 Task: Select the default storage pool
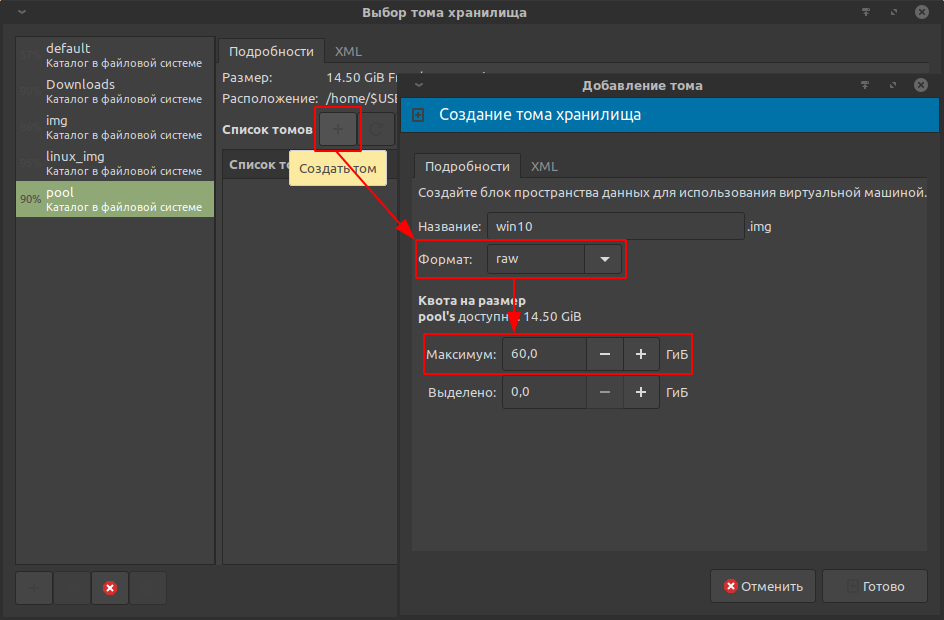[115, 55]
